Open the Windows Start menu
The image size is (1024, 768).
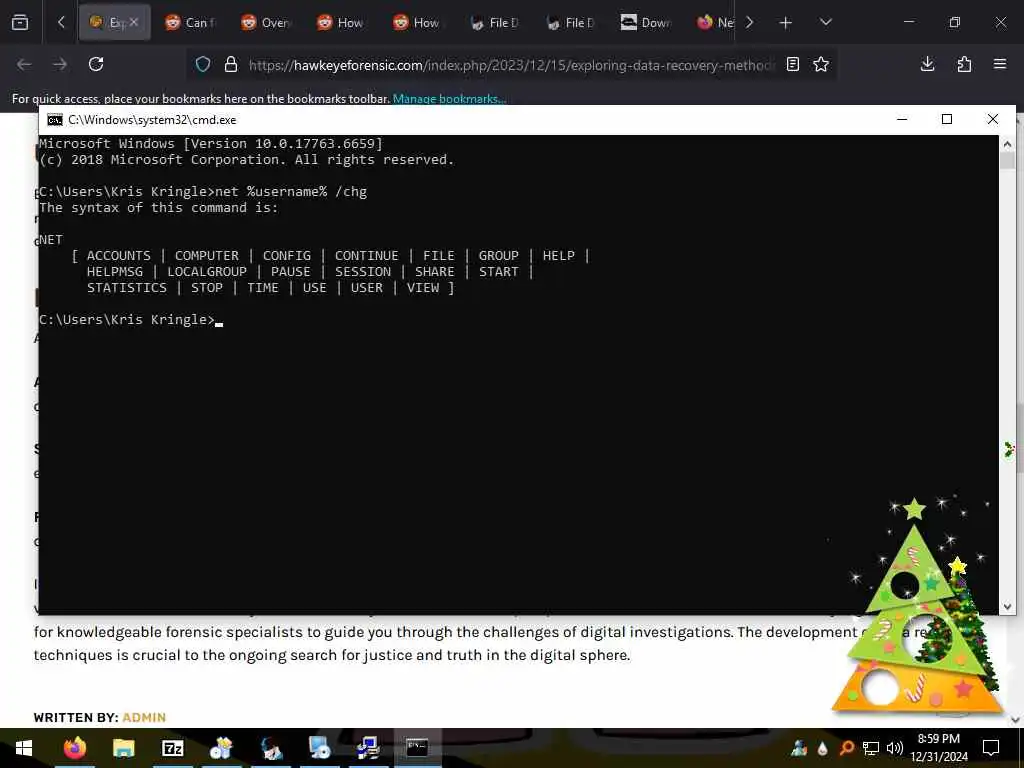click(x=24, y=748)
